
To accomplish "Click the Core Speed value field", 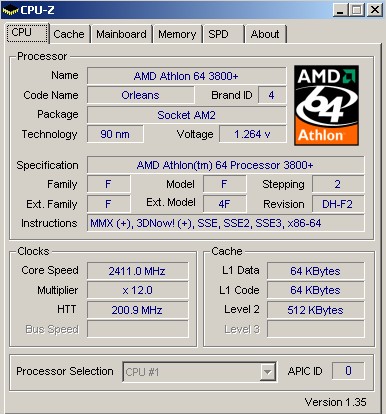I will click(x=137, y=271).
